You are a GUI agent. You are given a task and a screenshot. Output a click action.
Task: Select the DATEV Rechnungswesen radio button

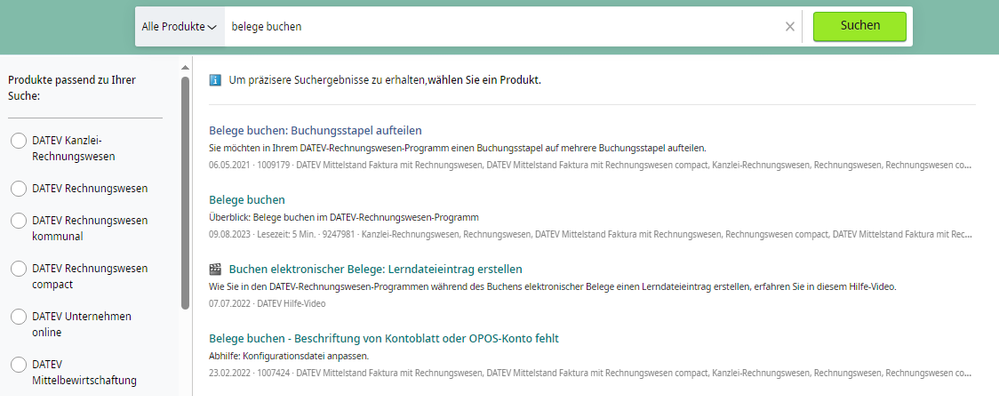coord(18,188)
